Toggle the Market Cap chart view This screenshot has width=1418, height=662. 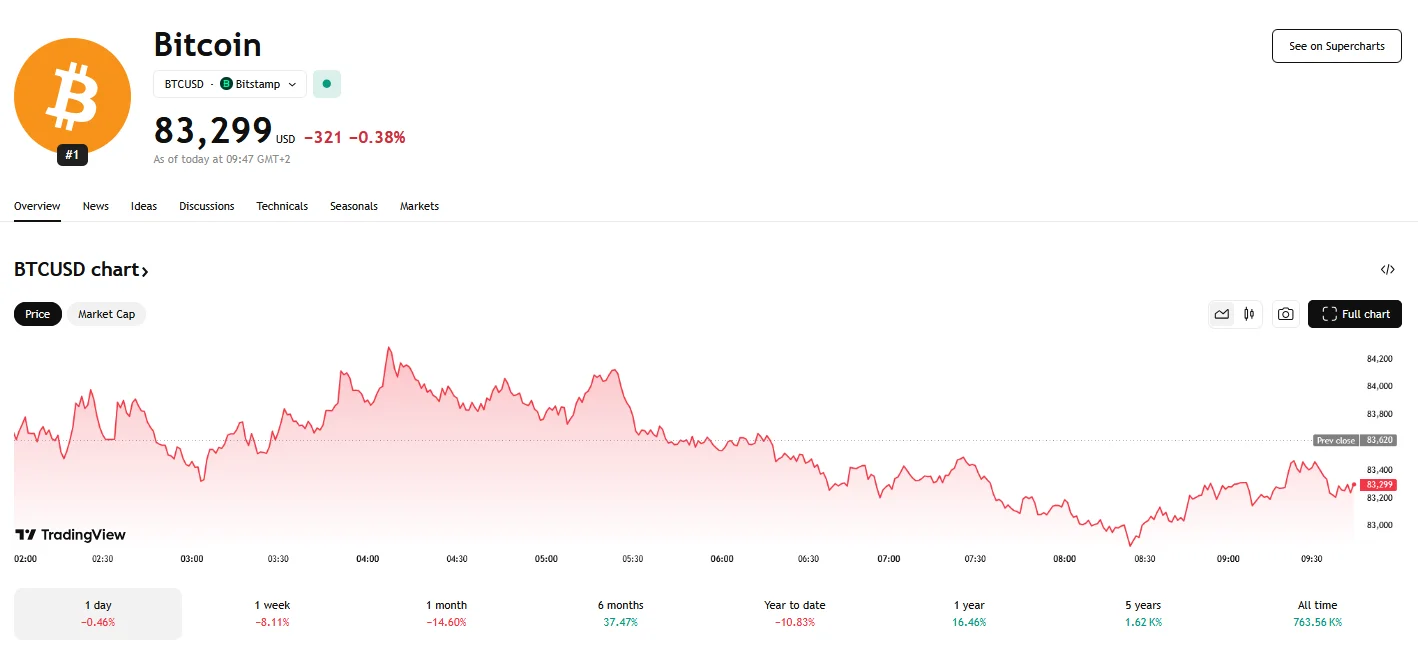(106, 314)
